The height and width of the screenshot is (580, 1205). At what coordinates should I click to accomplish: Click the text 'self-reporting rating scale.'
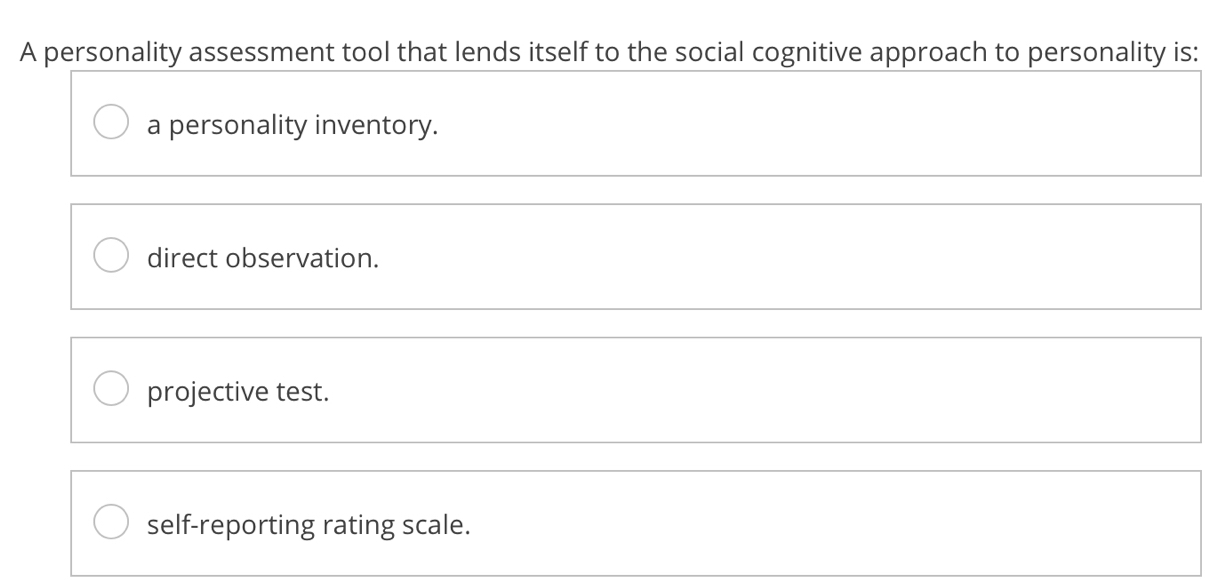click(308, 523)
